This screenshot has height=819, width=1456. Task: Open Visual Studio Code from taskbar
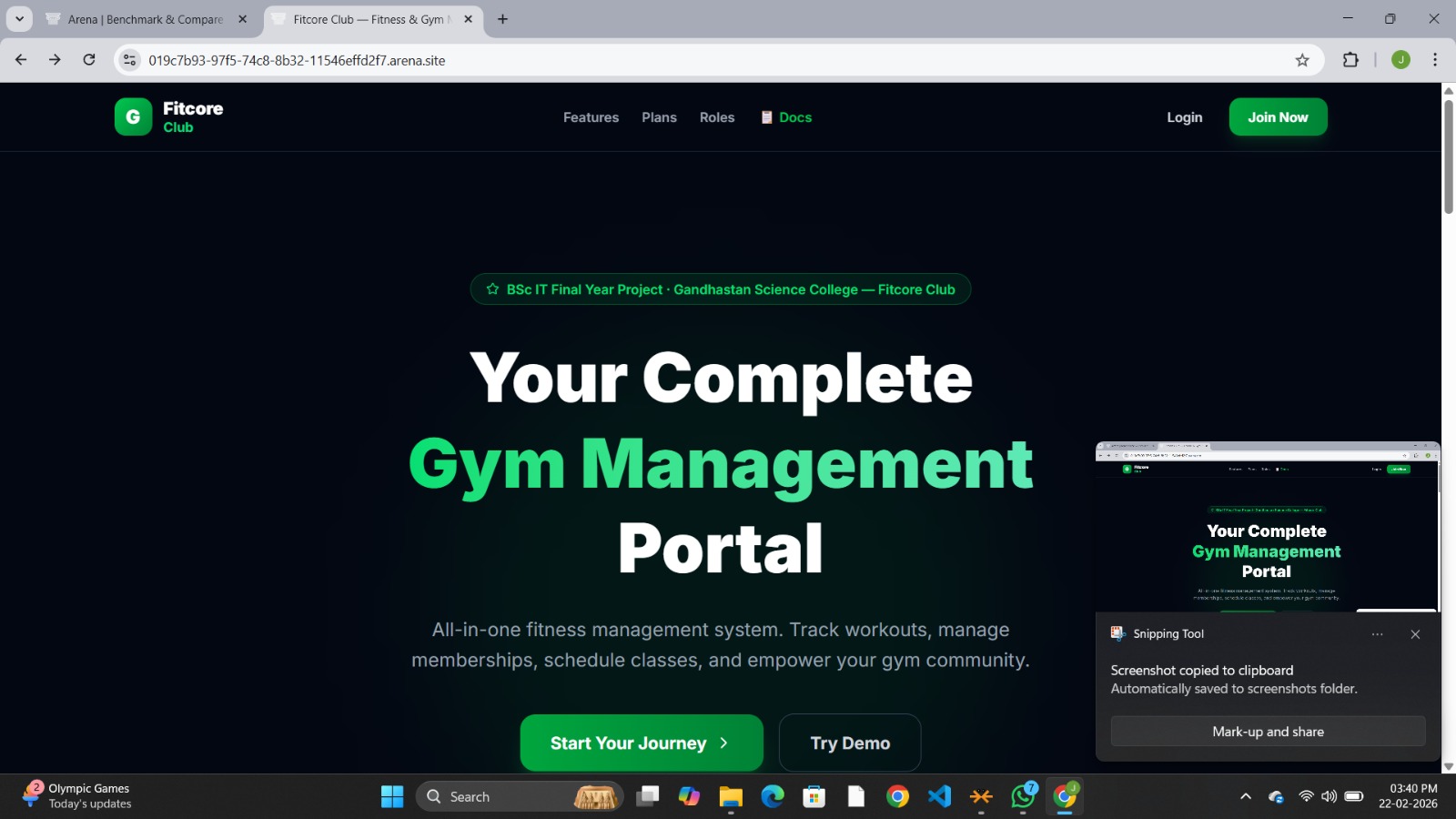point(939,797)
